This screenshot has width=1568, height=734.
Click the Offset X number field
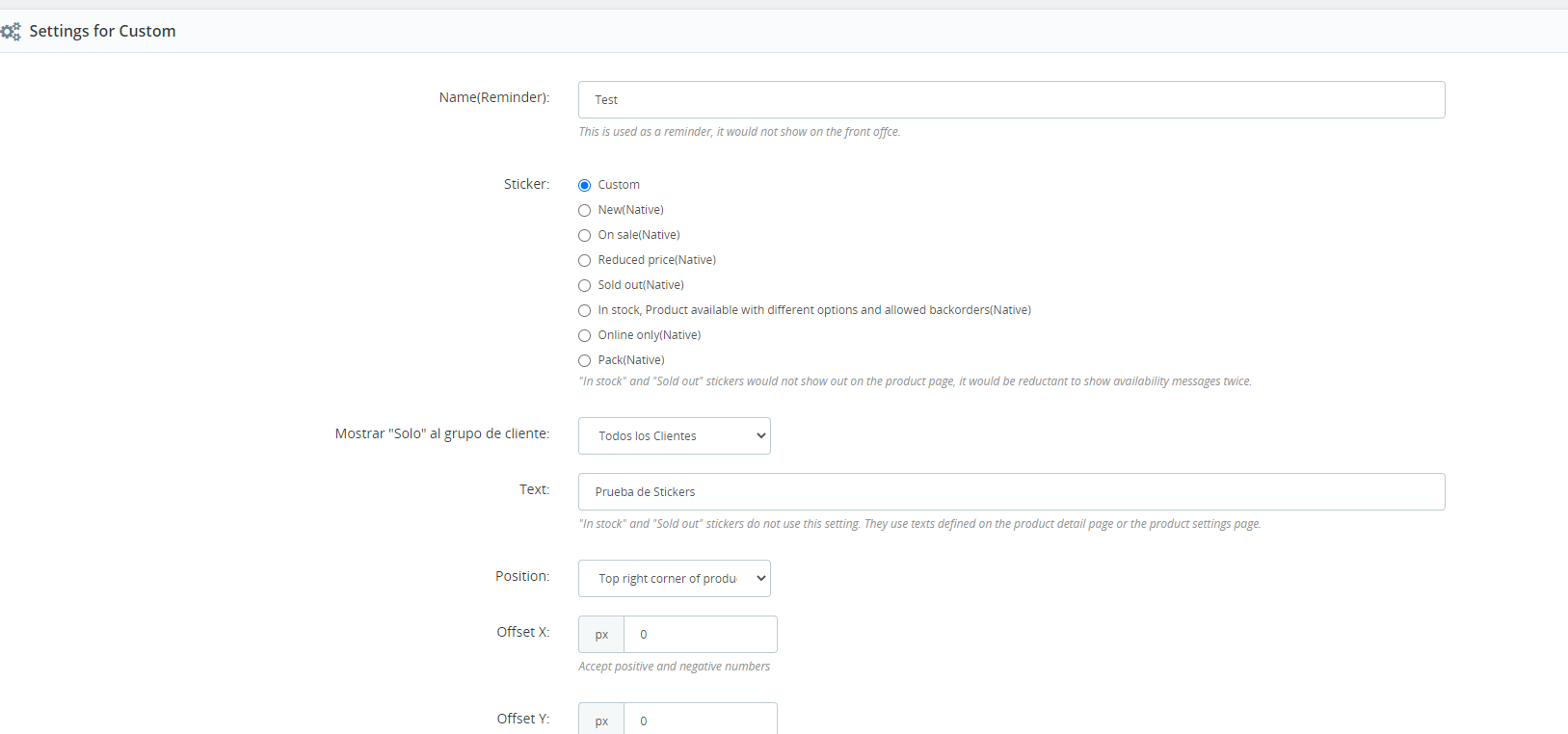pos(700,634)
